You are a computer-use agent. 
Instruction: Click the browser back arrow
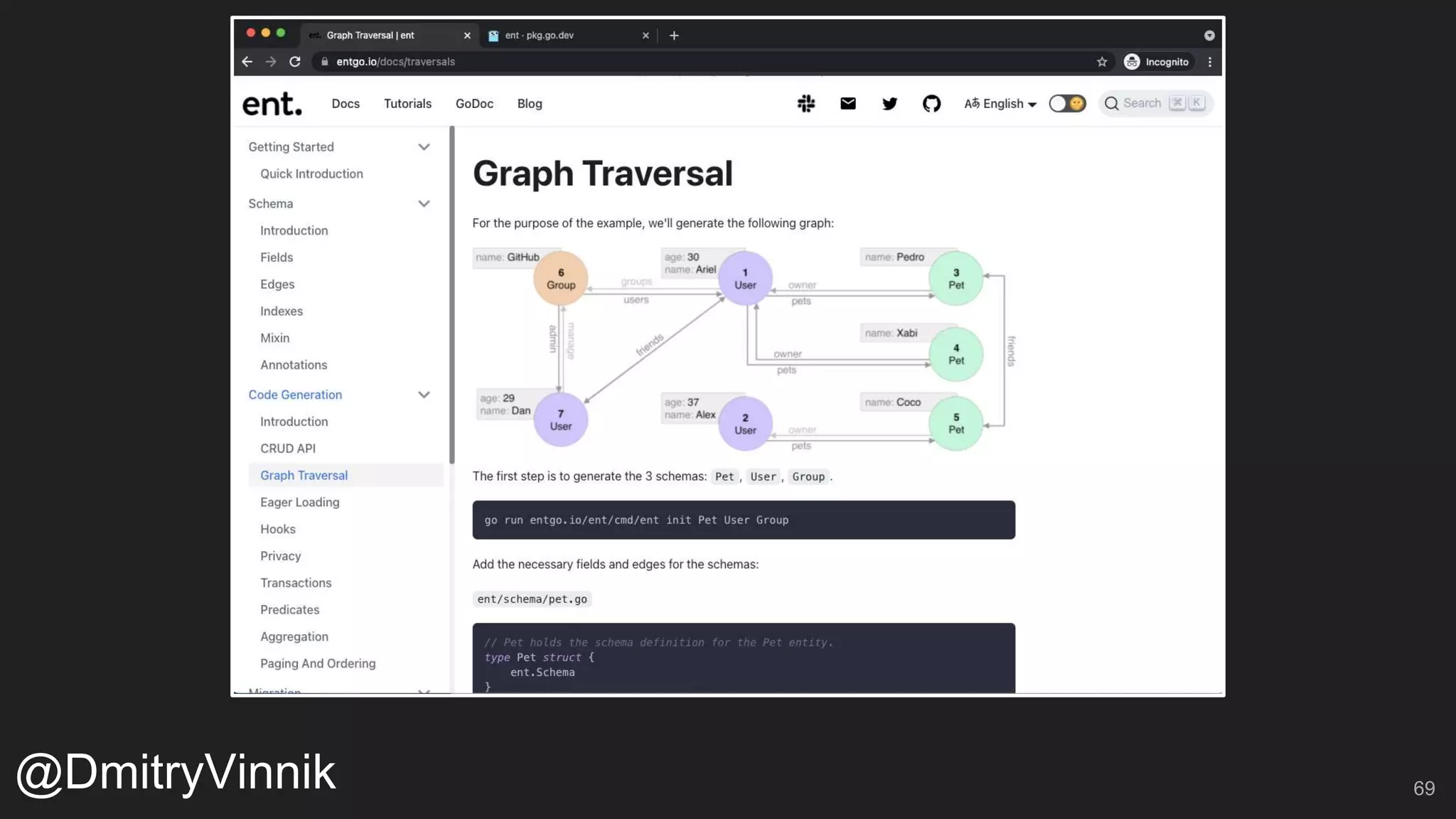247,62
